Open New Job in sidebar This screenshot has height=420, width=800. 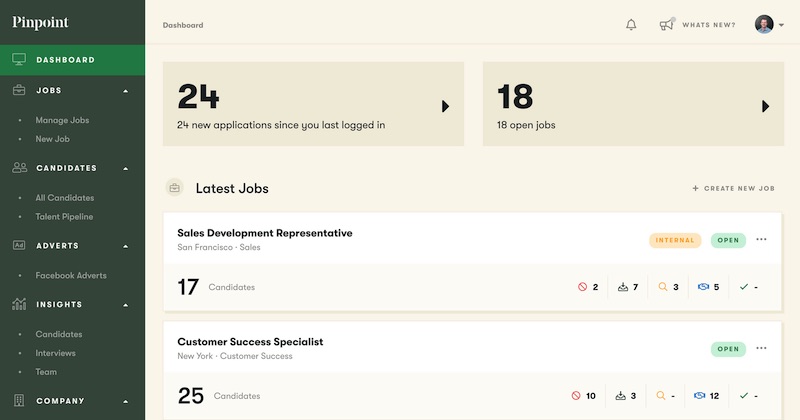tap(53, 139)
